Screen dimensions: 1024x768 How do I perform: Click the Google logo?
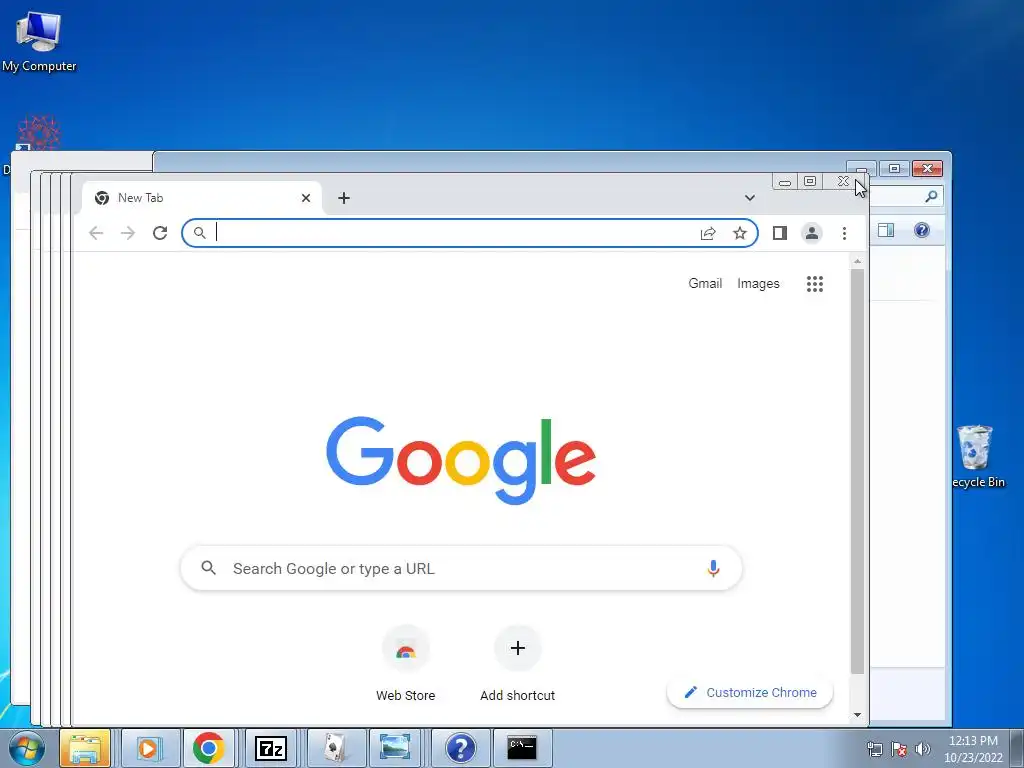click(x=461, y=460)
